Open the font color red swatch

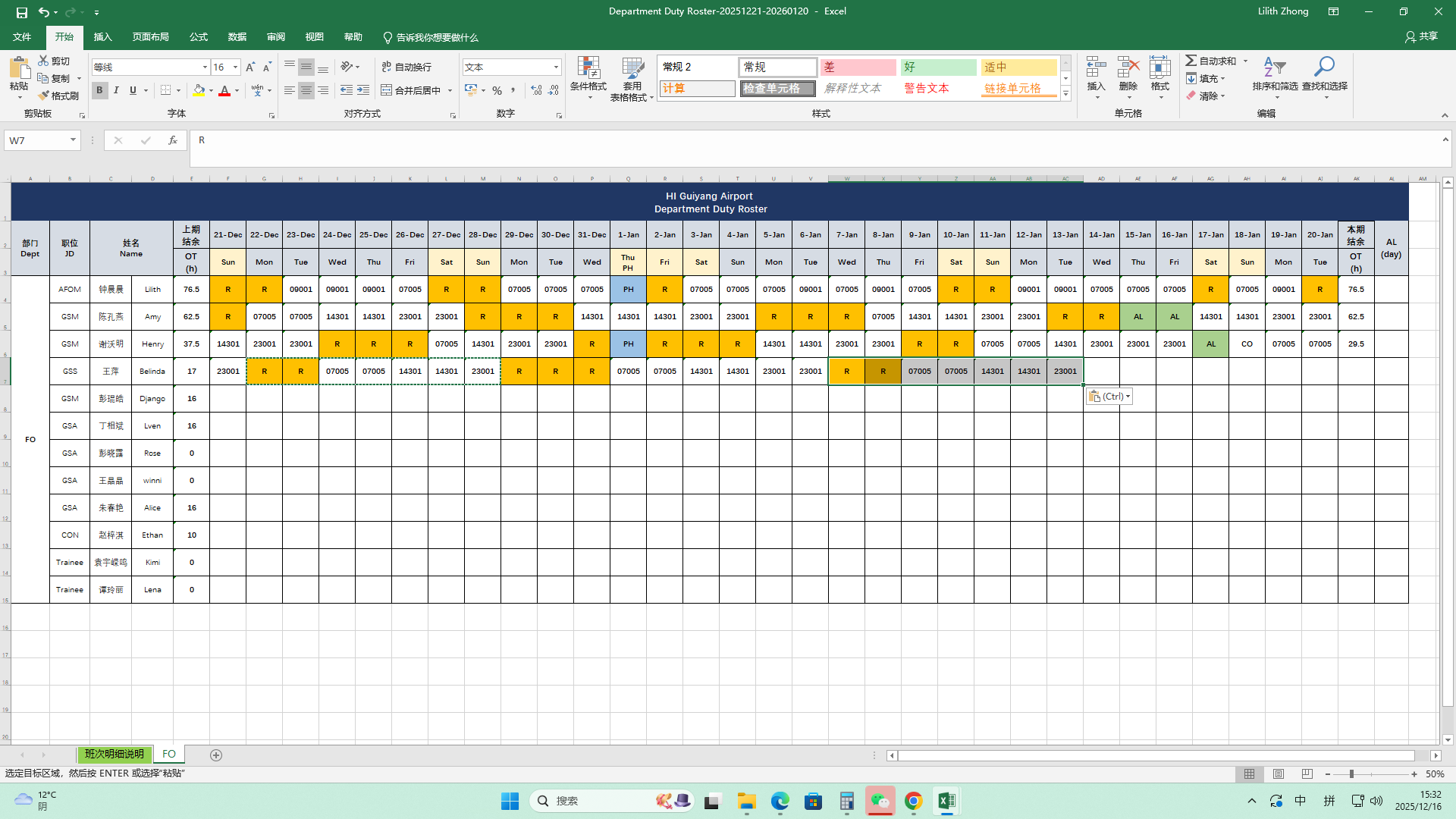[x=224, y=90]
